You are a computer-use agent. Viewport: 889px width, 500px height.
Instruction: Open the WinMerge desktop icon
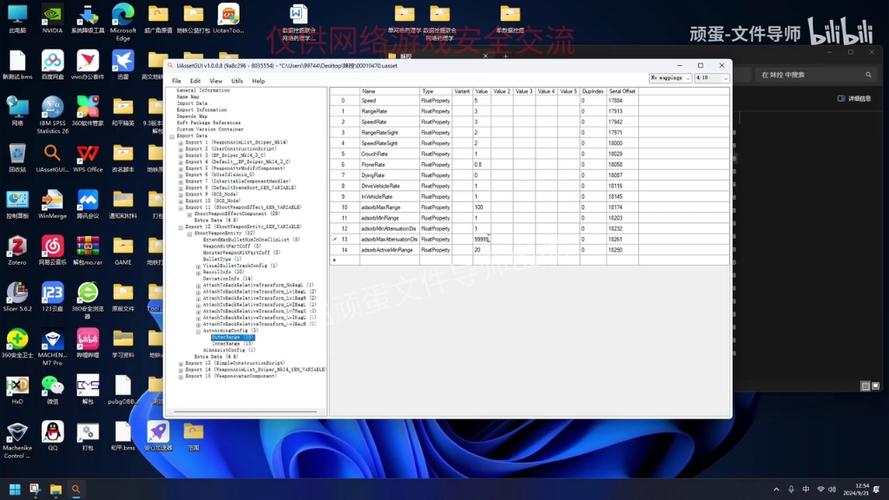click(52, 205)
